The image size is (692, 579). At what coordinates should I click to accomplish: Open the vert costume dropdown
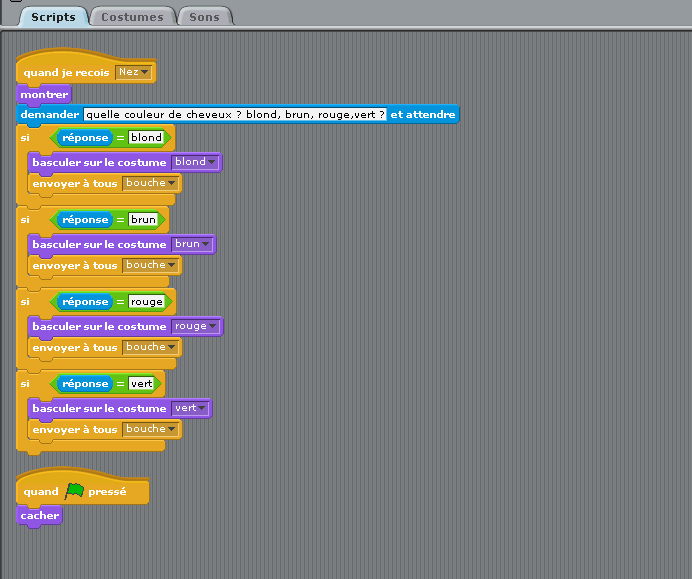click(190, 408)
